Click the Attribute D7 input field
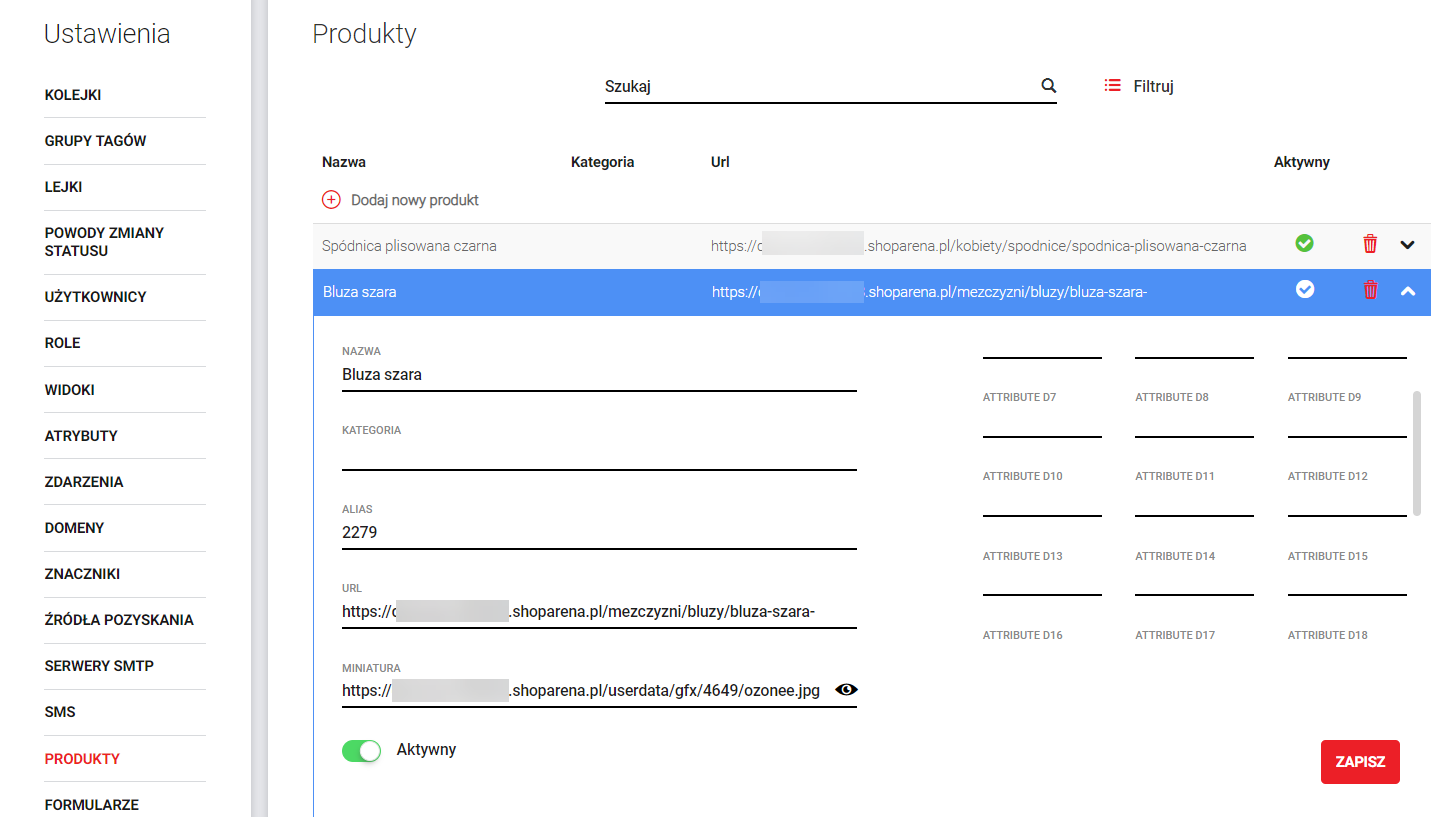 [1041, 424]
